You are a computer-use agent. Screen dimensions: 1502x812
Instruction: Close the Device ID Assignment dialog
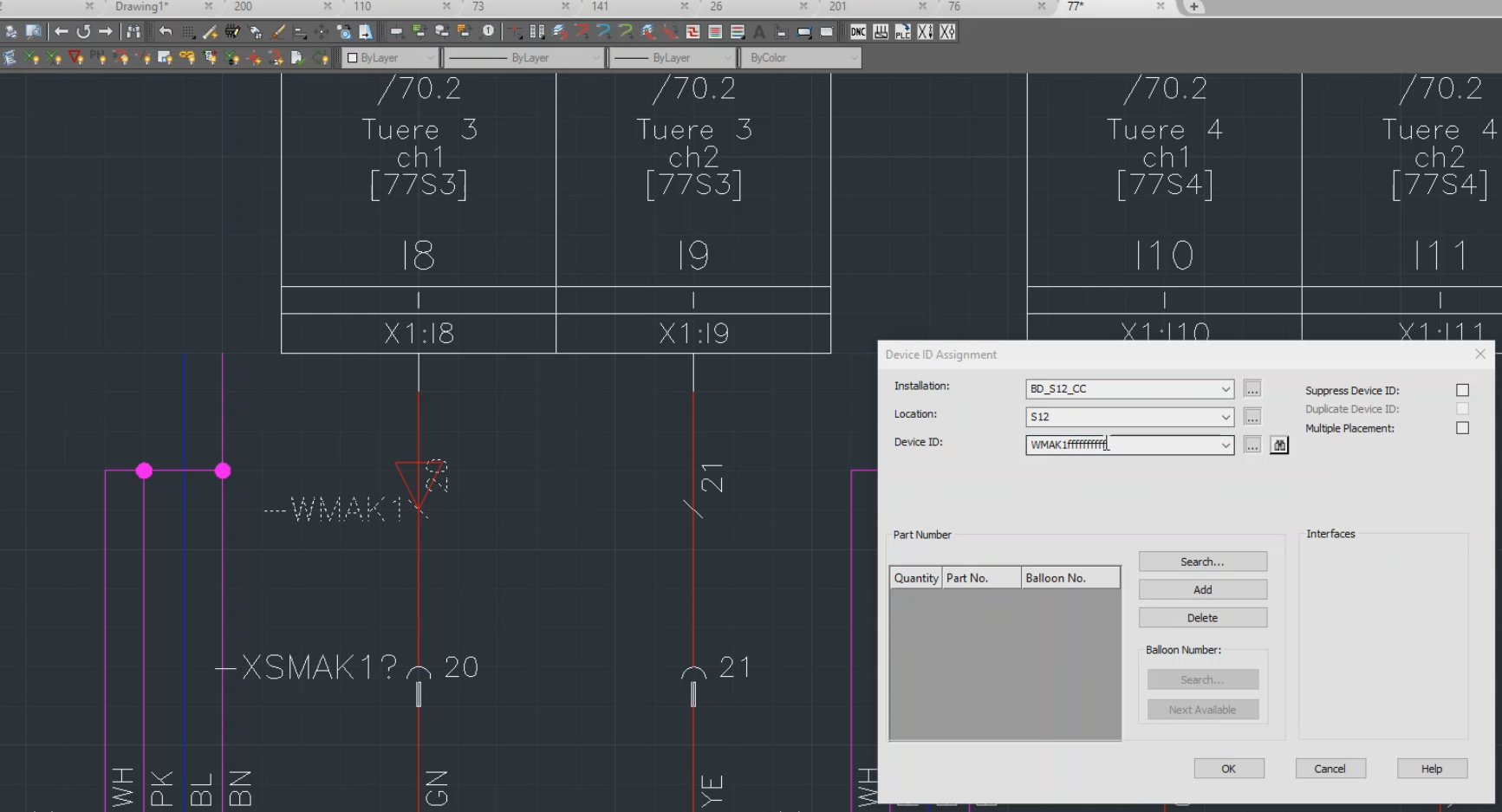(1480, 354)
